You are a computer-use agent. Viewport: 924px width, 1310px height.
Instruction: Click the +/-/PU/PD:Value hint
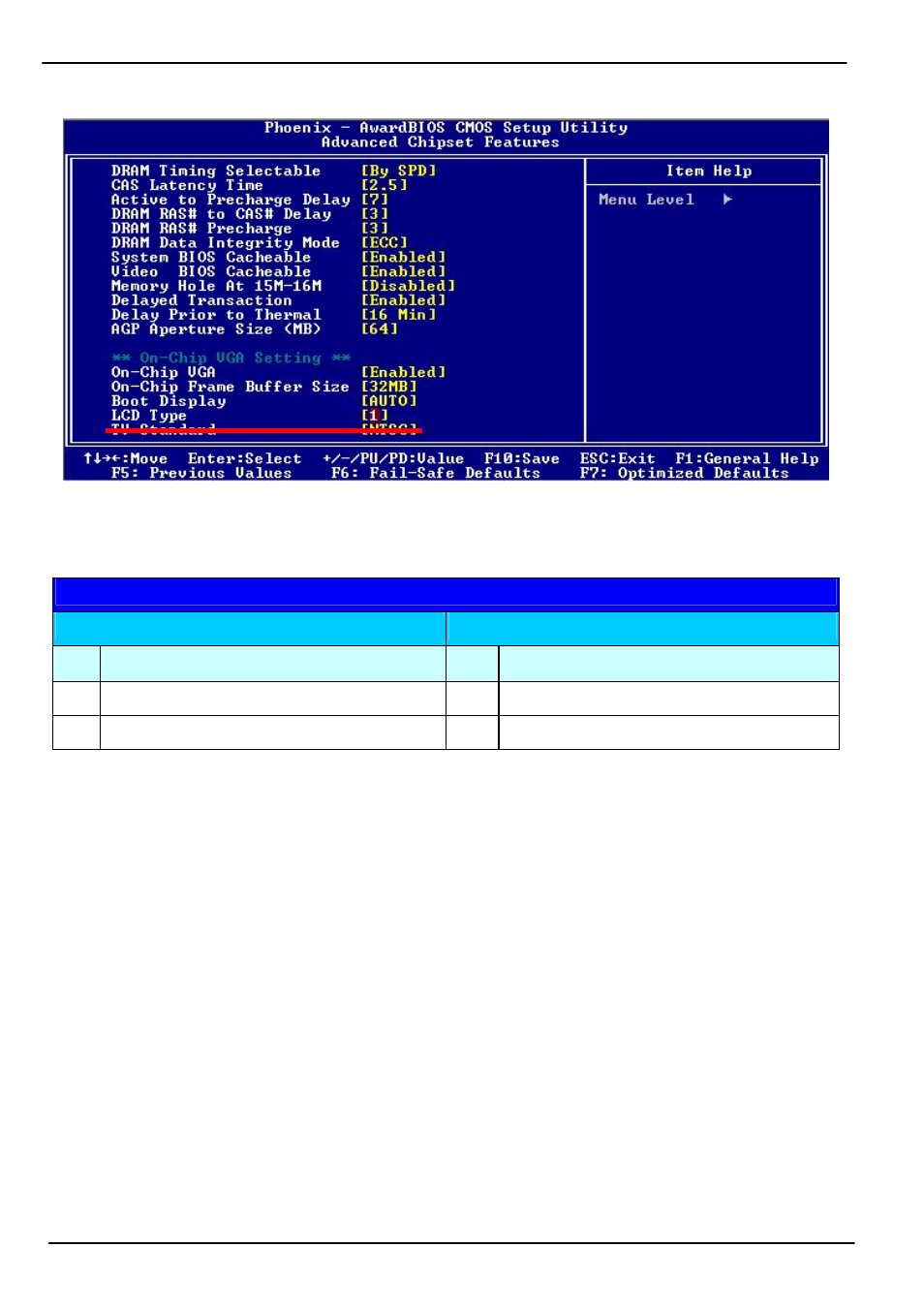[x=393, y=458]
